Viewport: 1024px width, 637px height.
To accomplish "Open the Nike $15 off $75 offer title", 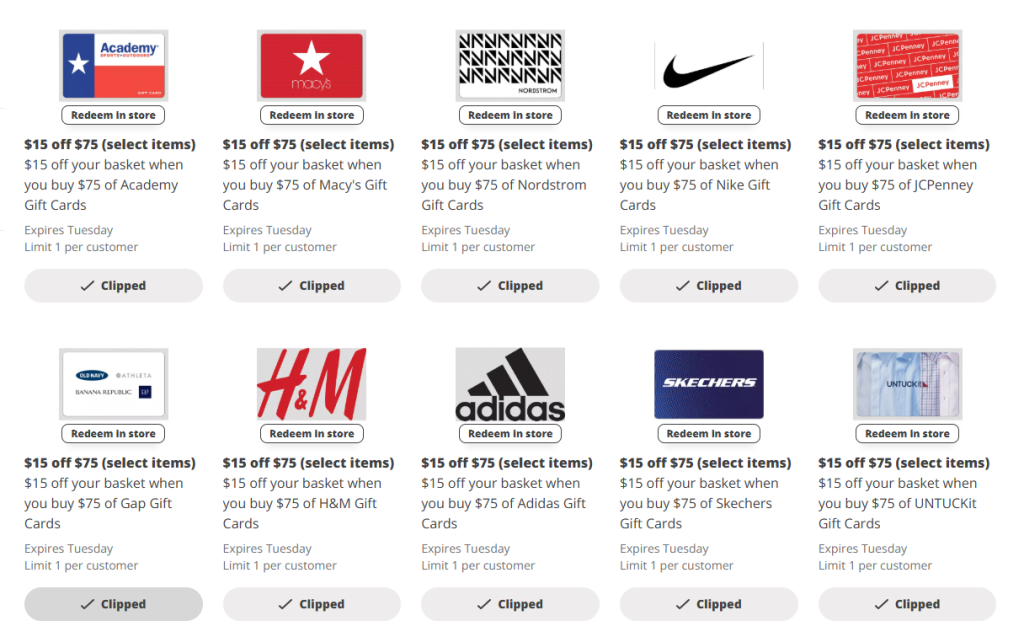I will tap(705, 144).
